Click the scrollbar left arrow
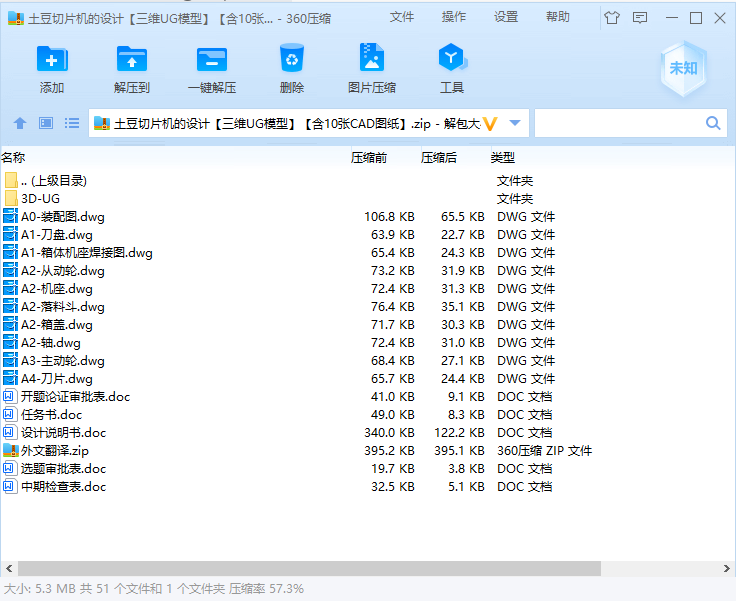 click(9, 568)
